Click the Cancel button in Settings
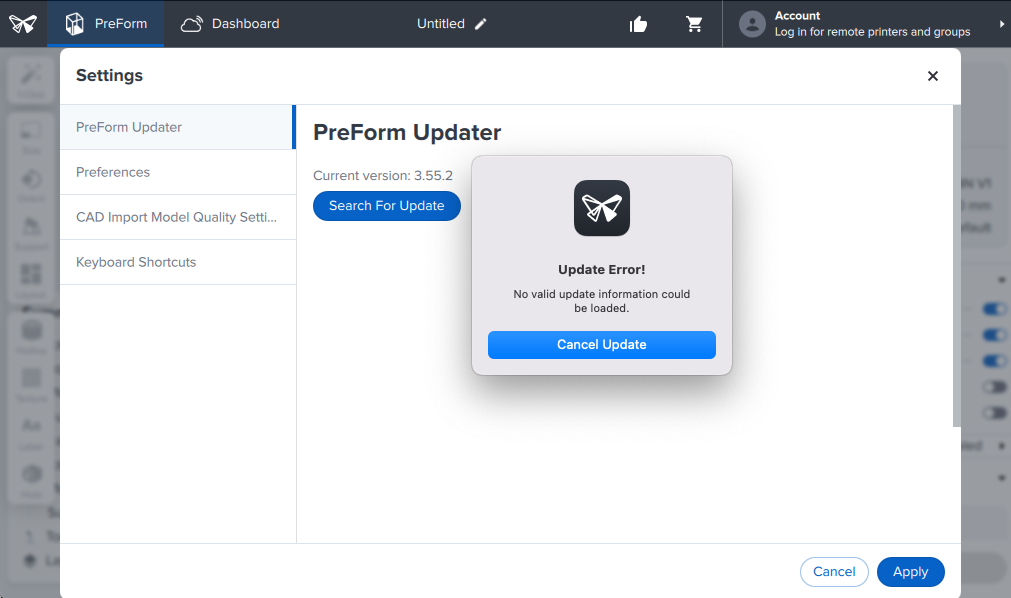Image resolution: width=1011 pixels, height=598 pixels. tap(834, 572)
